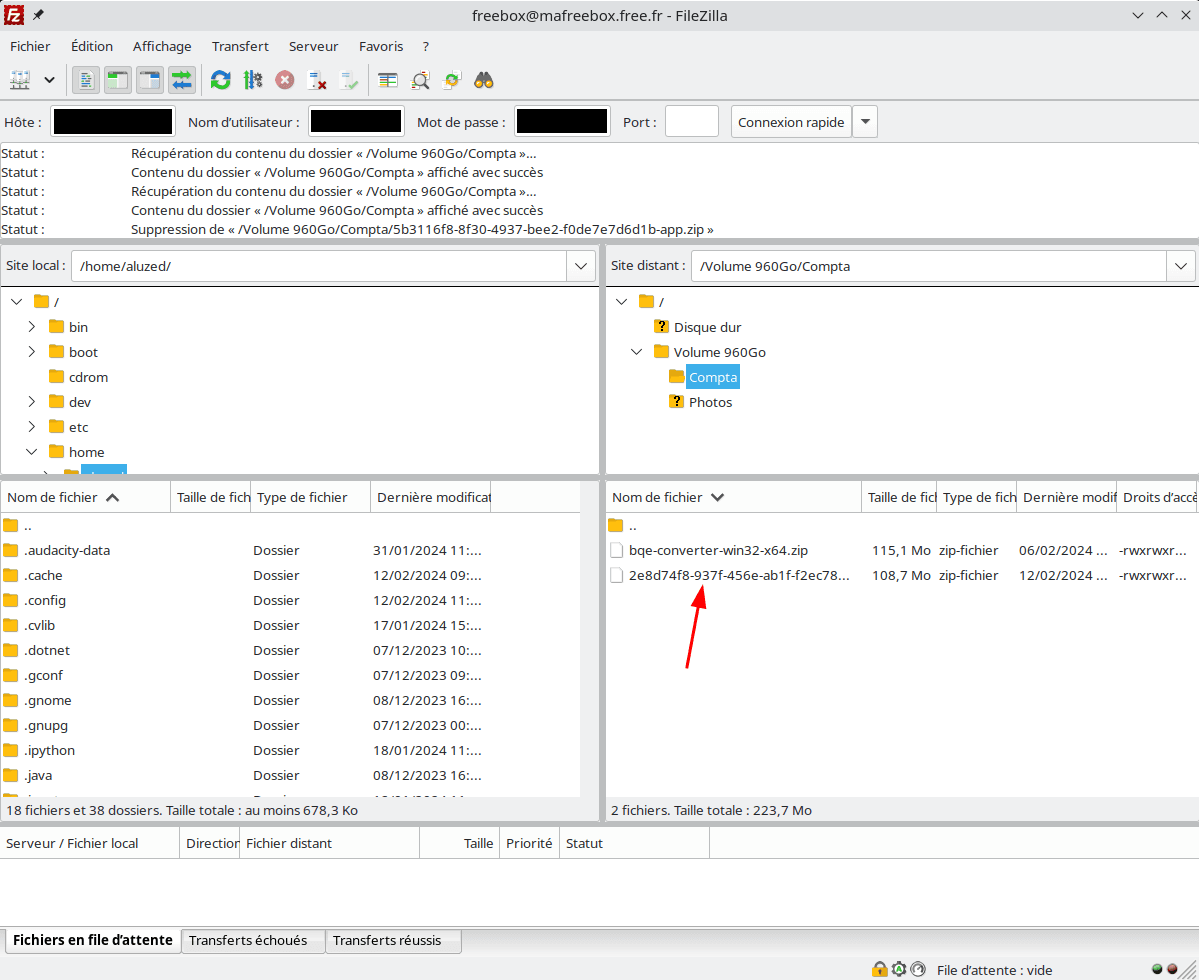Collapse the Volume 960Go remote node
Screen dimensions: 1199x980
coord(636,352)
